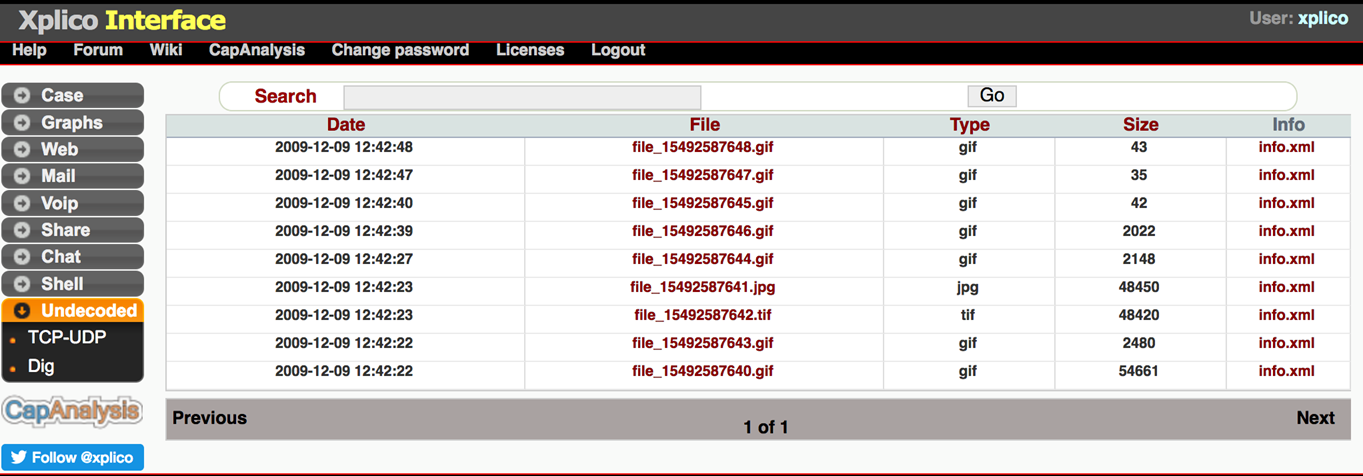The height and width of the screenshot is (476, 1363).
Task: Expand the Mail sidebar section
Action: (72, 176)
